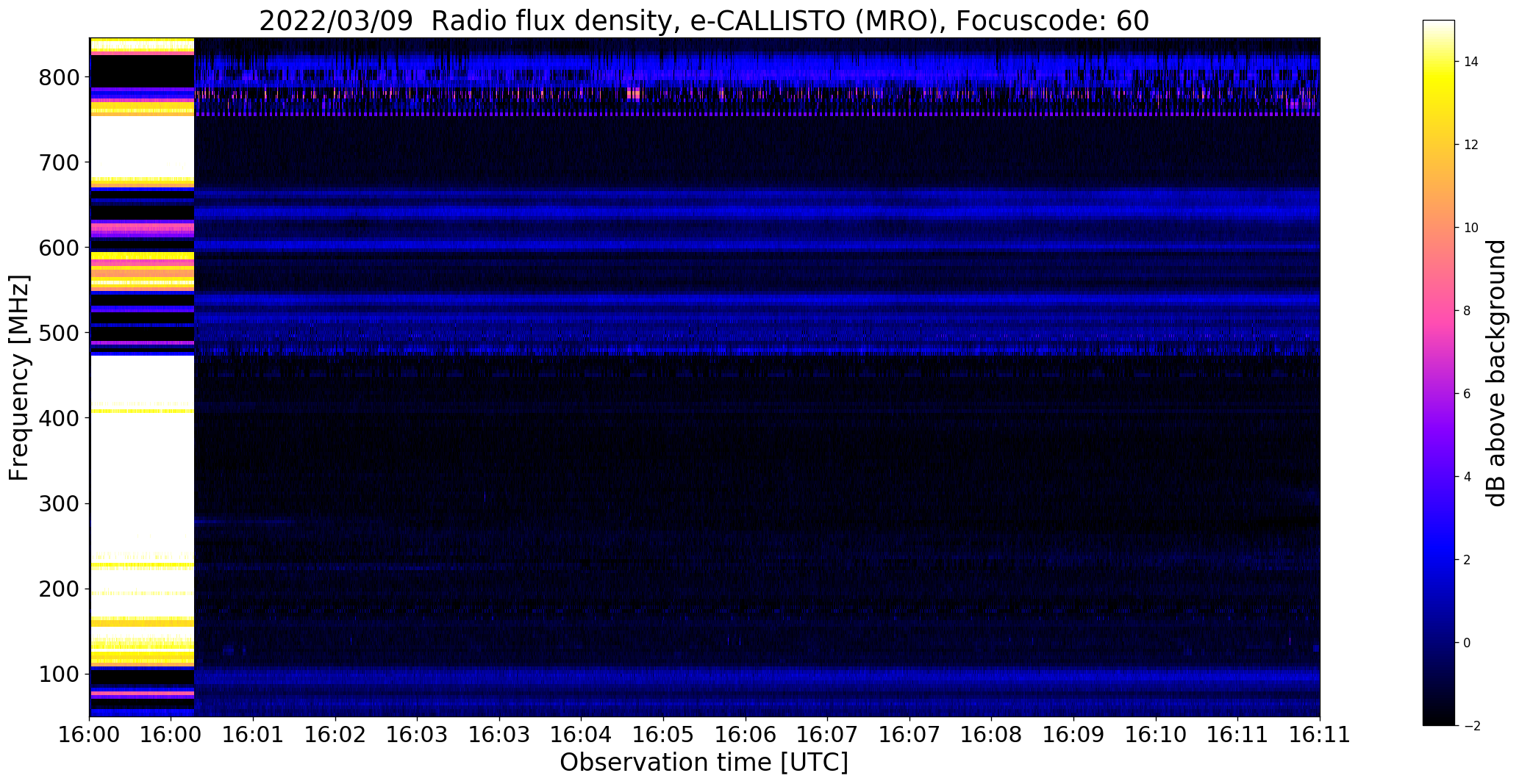Click the colorbar tick value 6
The height and width of the screenshot is (784, 1519).
(x=1467, y=394)
